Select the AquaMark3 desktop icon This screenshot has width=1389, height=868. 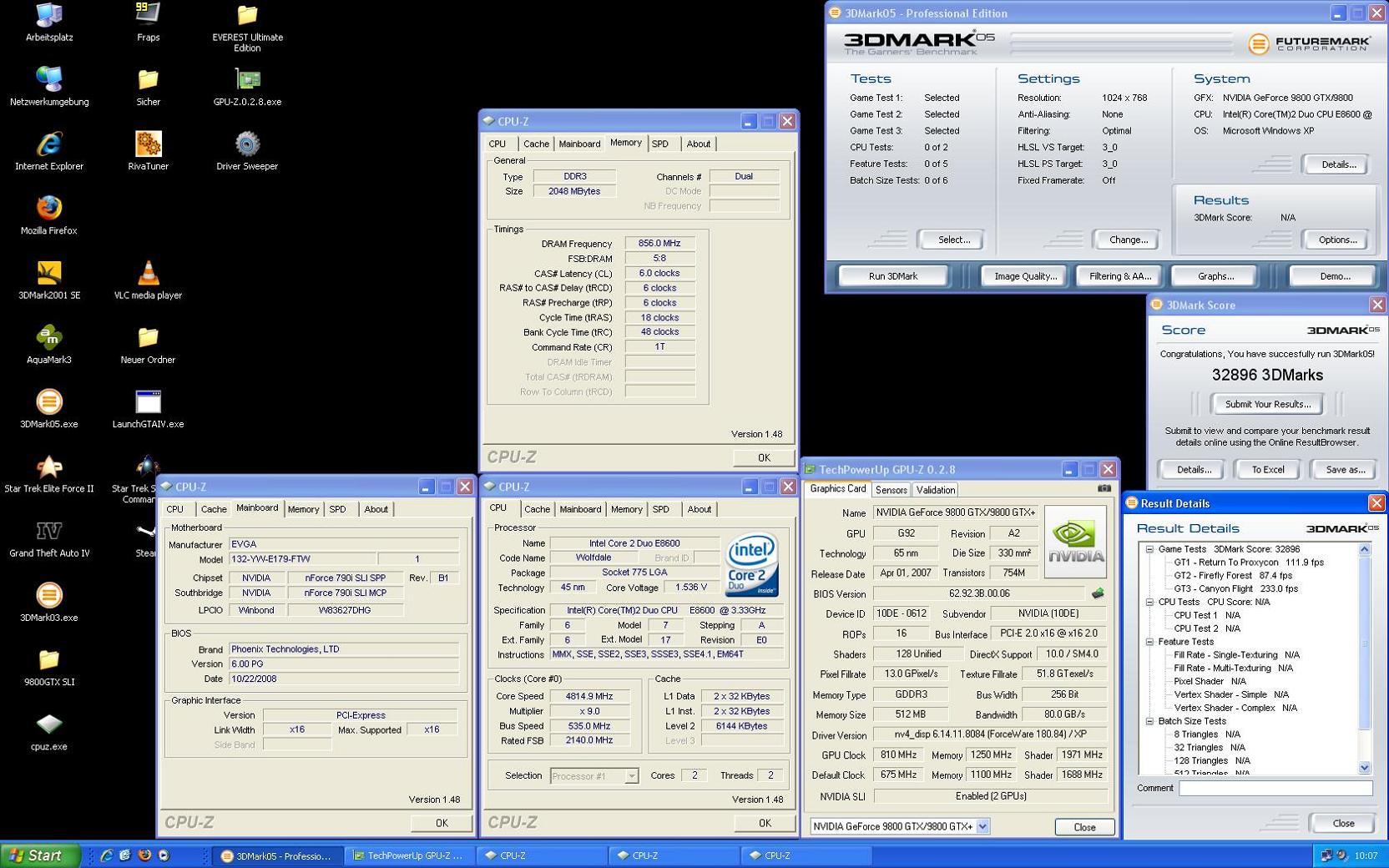[49, 345]
